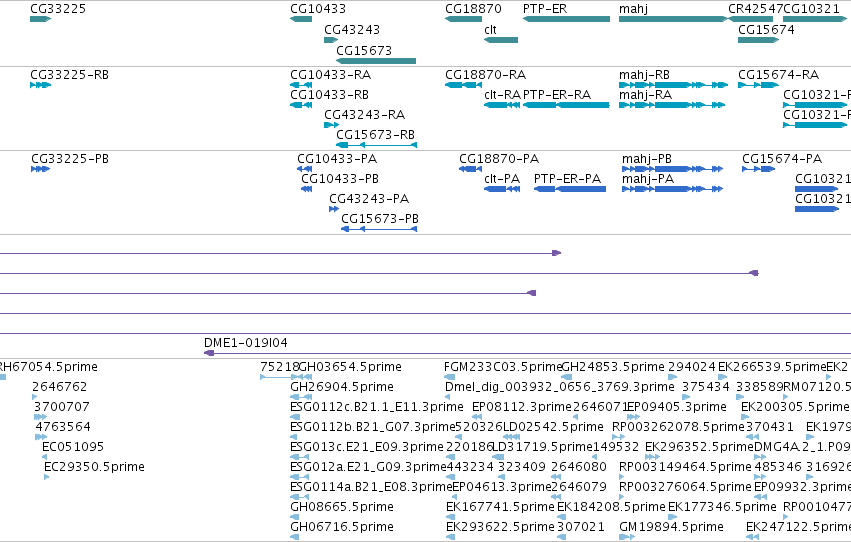Click the EP09405.3prime EST label
The width and height of the screenshot is (851, 542).
point(677,407)
